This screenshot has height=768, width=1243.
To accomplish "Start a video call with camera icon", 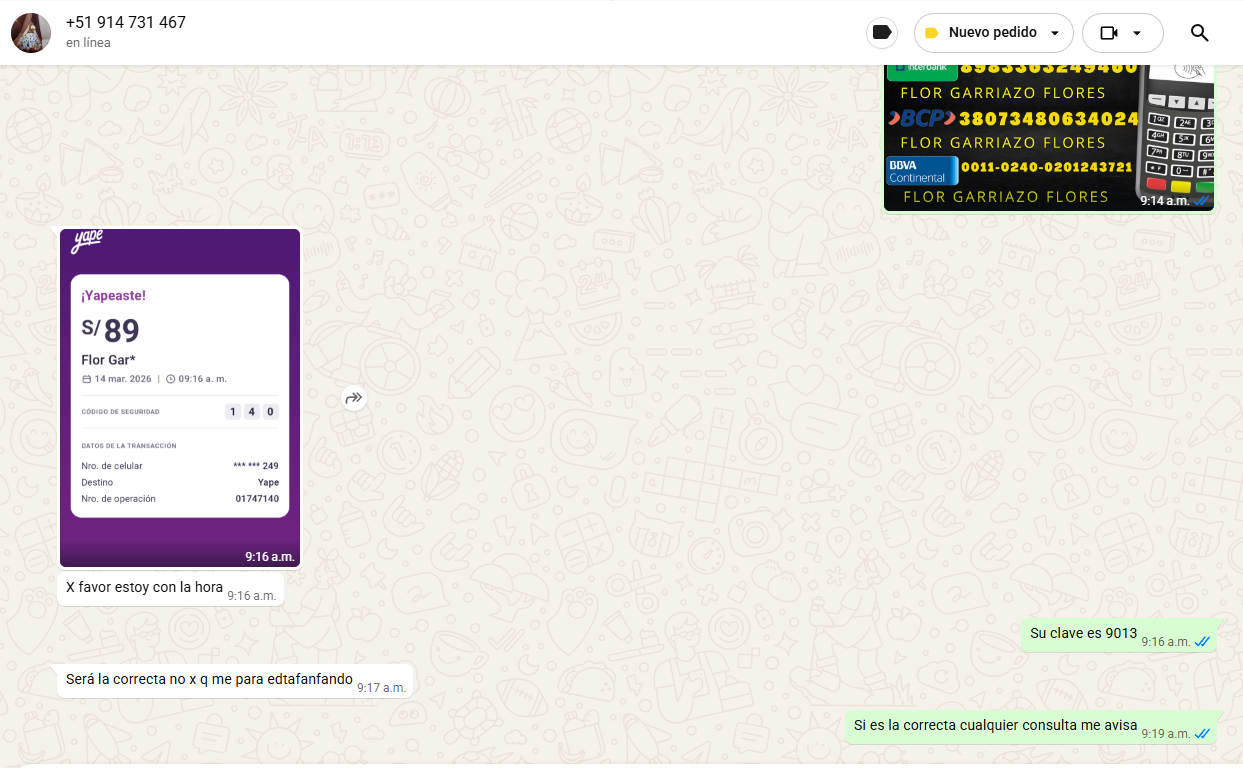I will (x=1108, y=33).
